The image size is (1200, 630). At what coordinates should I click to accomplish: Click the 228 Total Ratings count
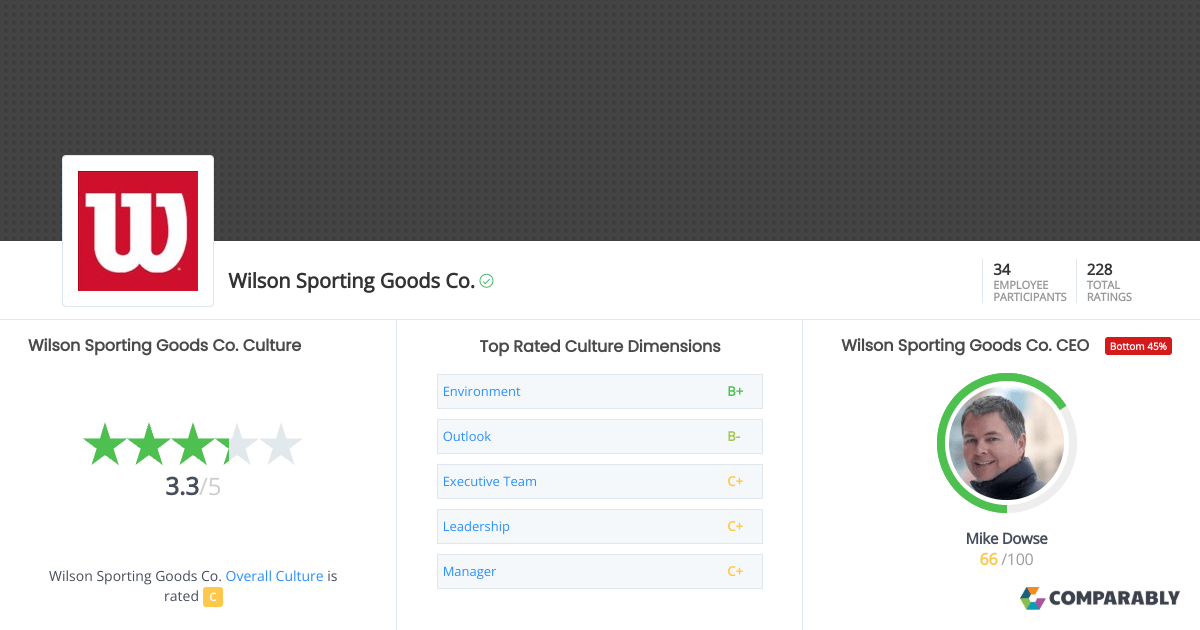(x=1108, y=281)
